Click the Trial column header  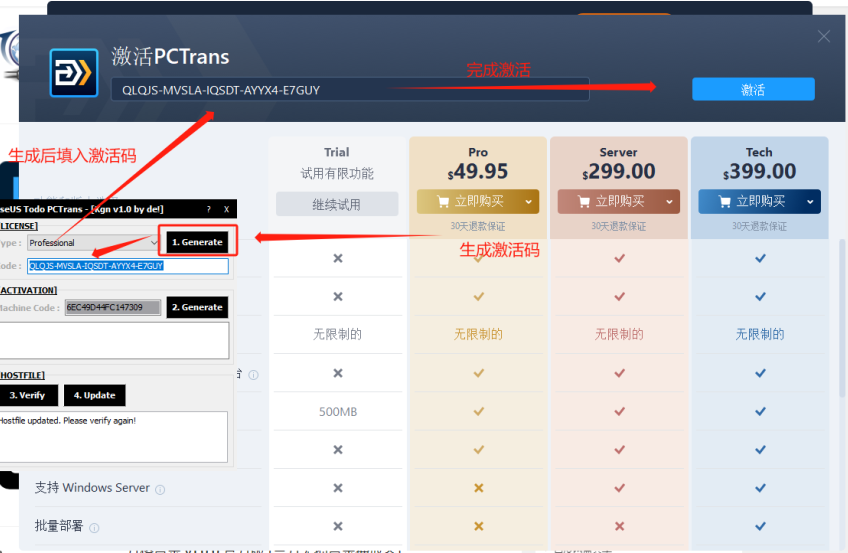point(336,152)
